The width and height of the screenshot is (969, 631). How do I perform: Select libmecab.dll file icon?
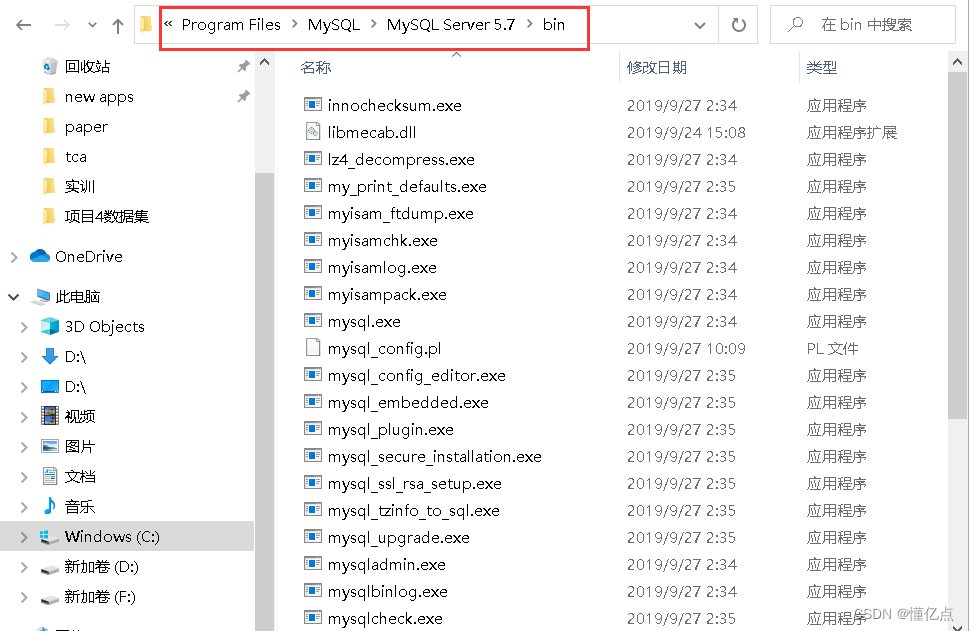pos(313,131)
